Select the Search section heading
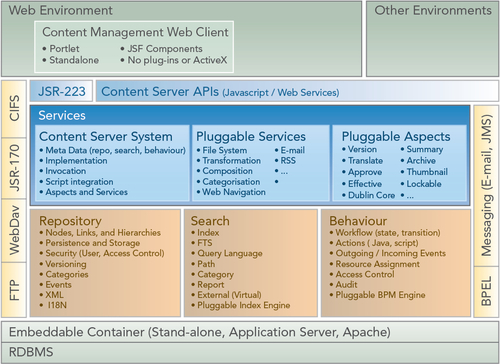The width and height of the screenshot is (500, 364). (x=210, y=221)
